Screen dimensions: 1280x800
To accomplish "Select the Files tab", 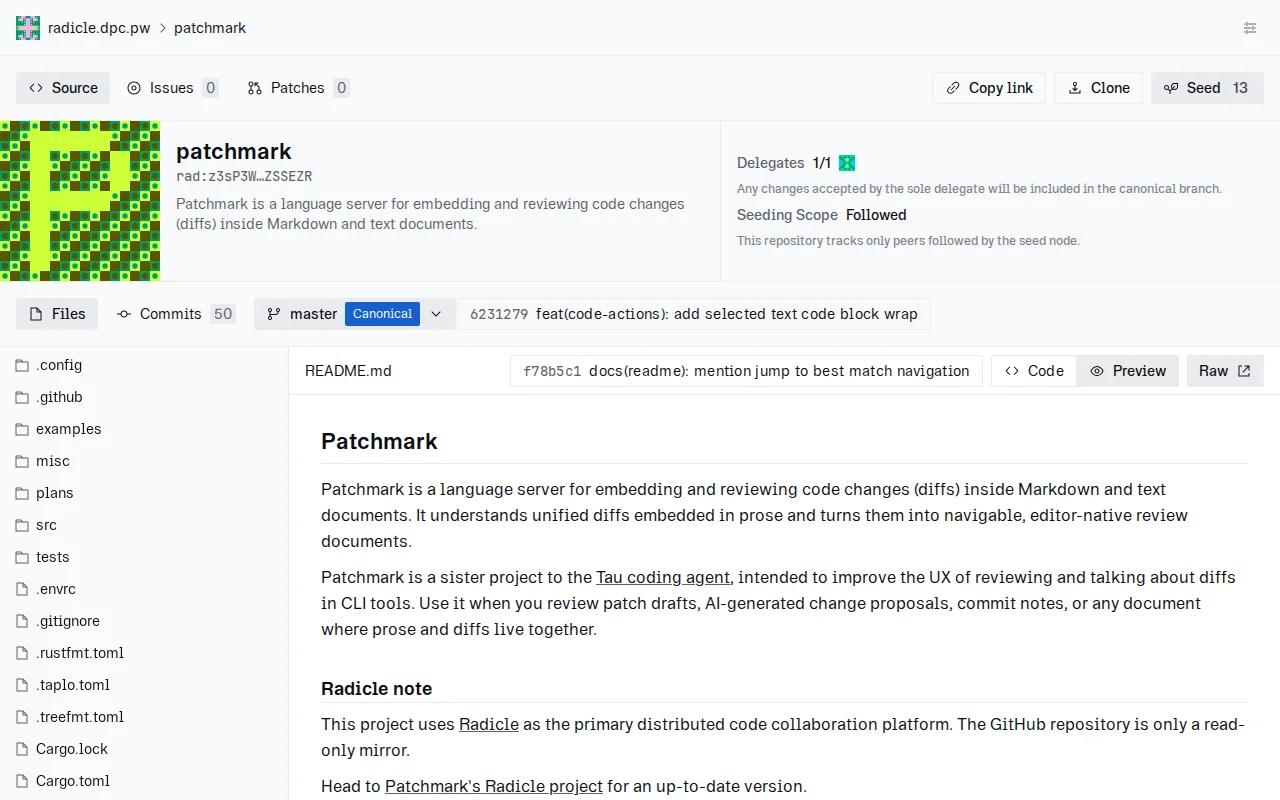I will [x=57, y=314].
